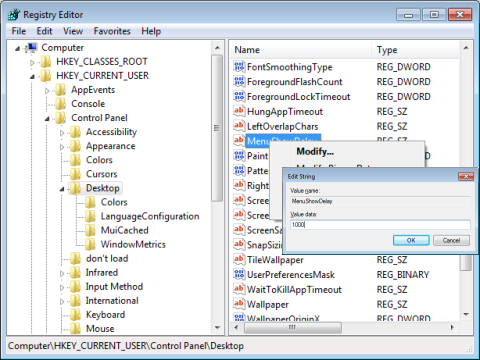Click the WindowMetrics folder icon
This screenshot has height=360, width=480.
pyautogui.click(x=90, y=244)
